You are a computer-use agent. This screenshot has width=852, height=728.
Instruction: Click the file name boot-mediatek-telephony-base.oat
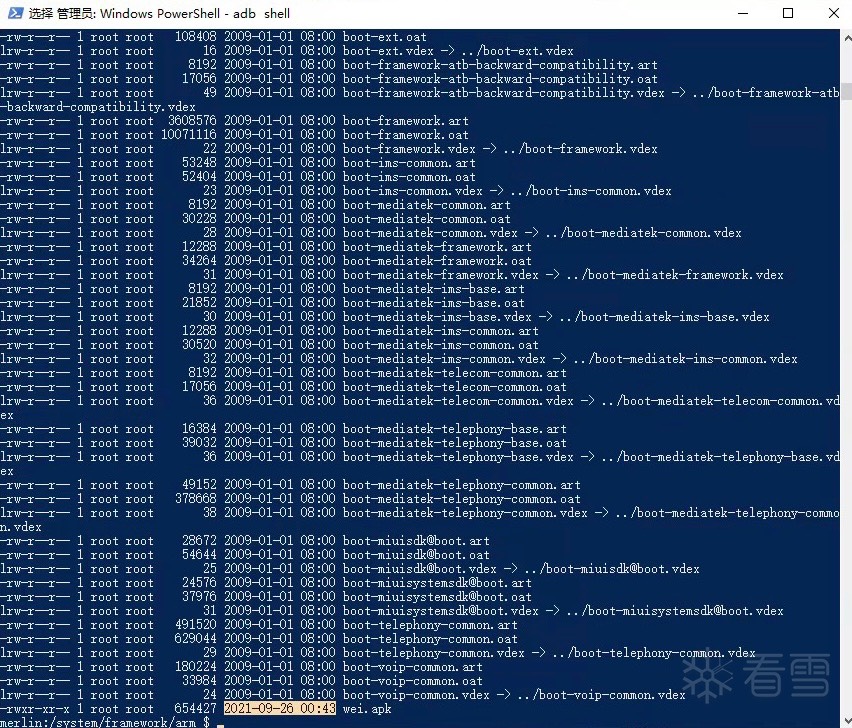[455, 443]
